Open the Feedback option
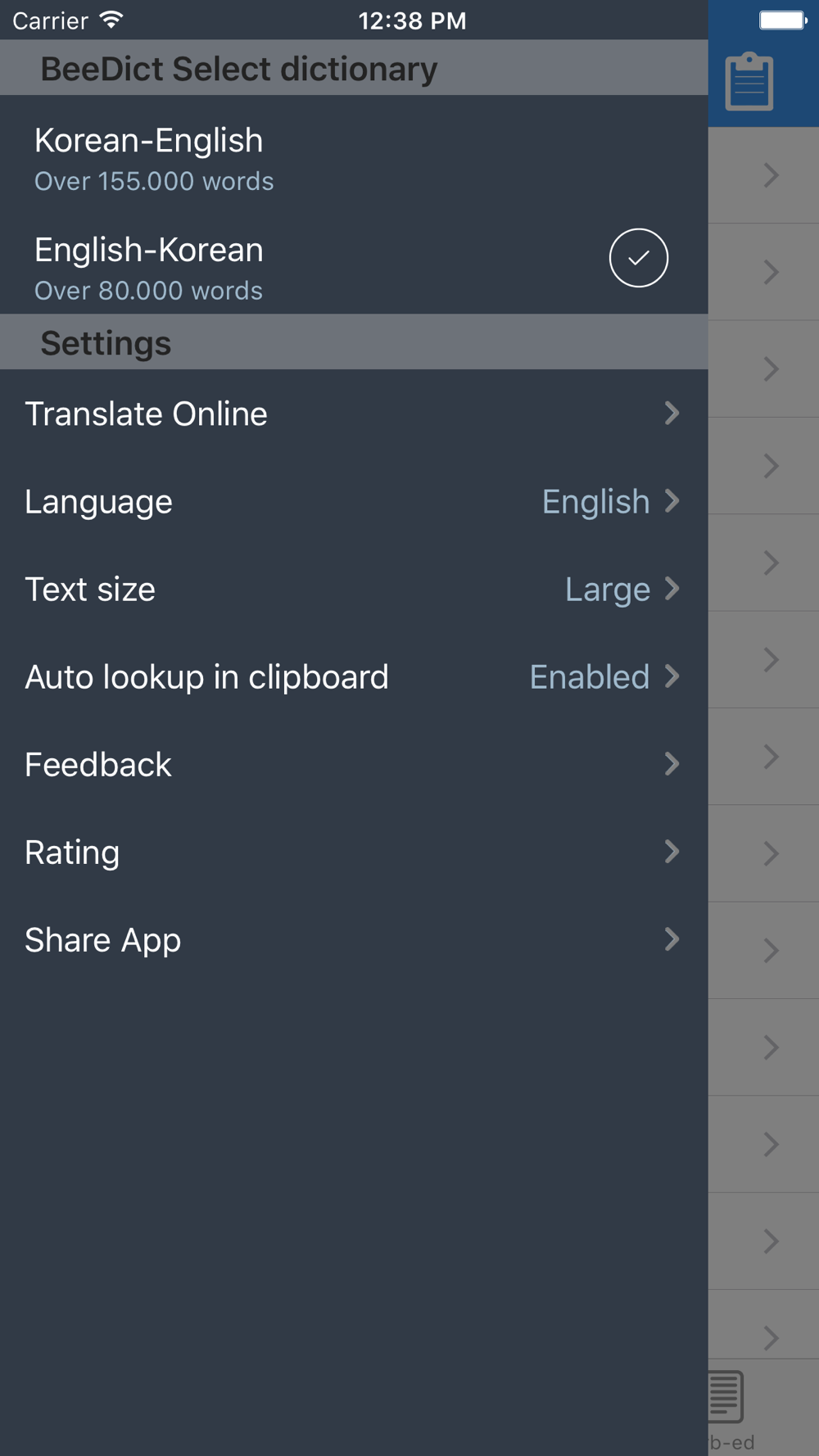This screenshot has width=819, height=1456. click(x=354, y=764)
